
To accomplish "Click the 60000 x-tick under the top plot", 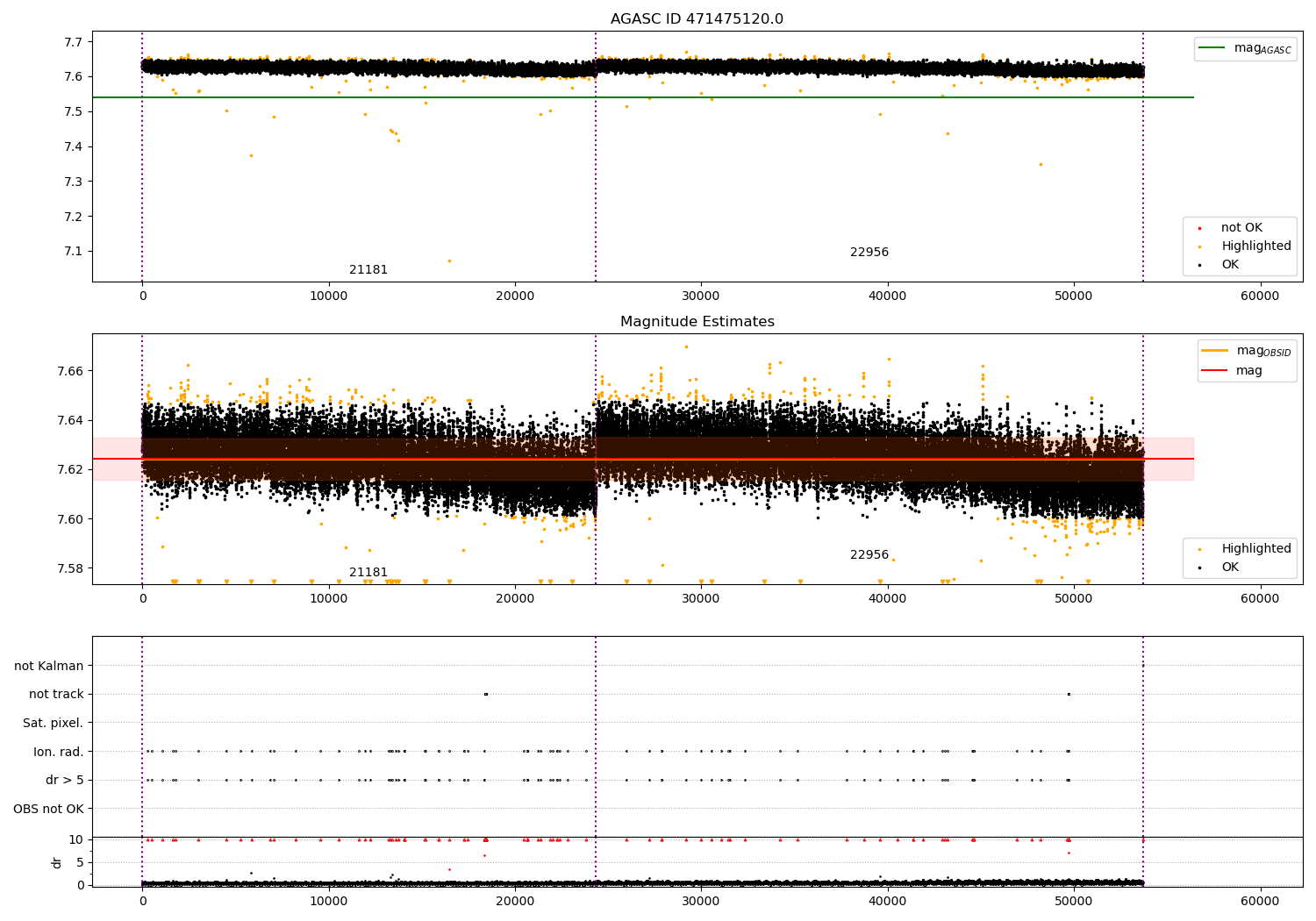I will 1260,297.
